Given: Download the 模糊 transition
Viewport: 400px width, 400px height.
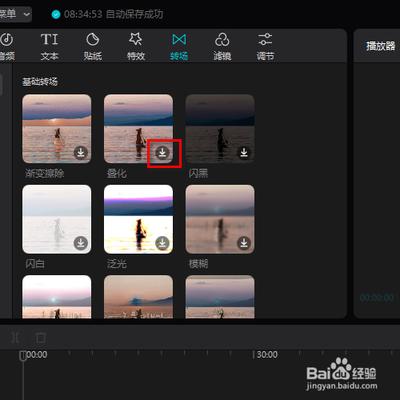Looking at the screenshot, I should (244, 243).
